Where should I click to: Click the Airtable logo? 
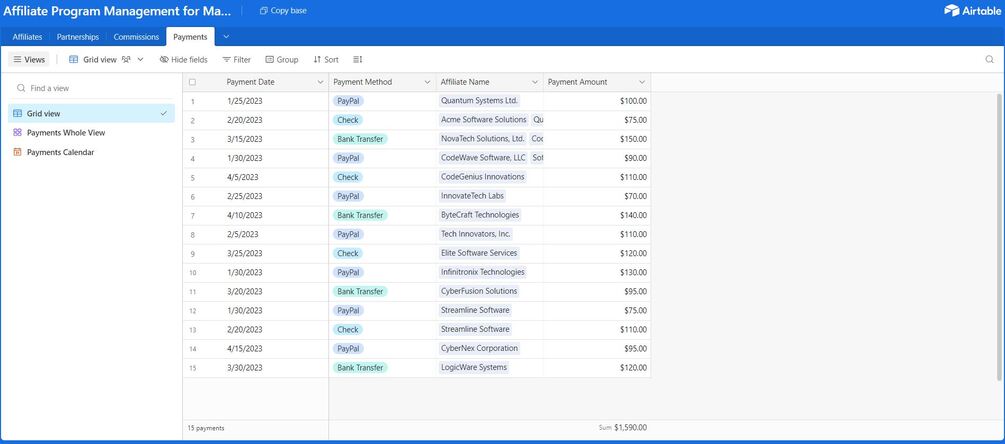tap(972, 10)
